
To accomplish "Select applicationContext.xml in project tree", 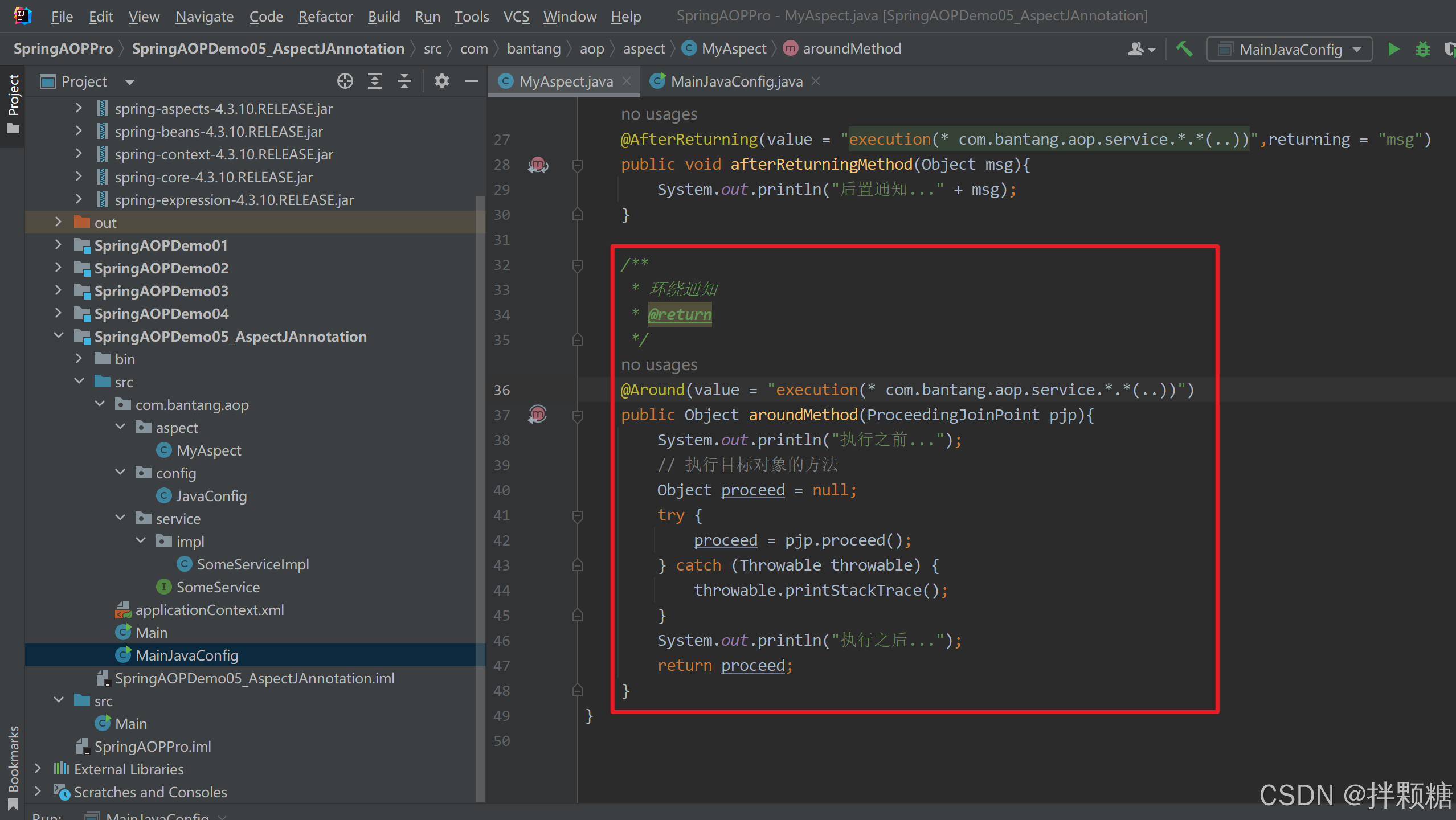I will [209, 610].
